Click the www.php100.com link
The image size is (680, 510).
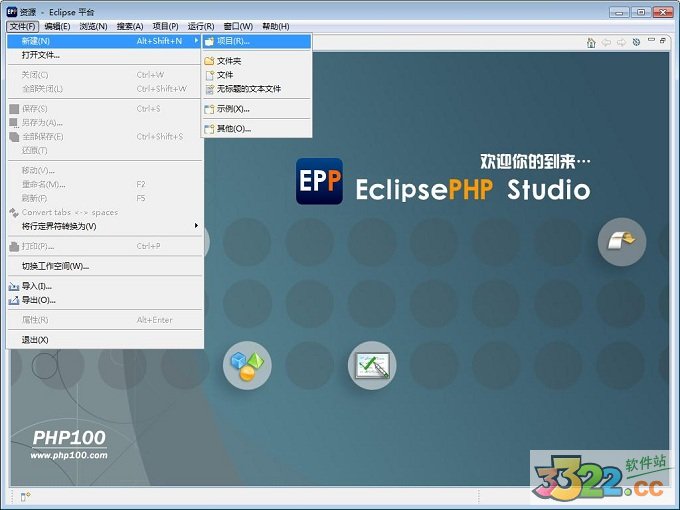[x=69, y=455]
